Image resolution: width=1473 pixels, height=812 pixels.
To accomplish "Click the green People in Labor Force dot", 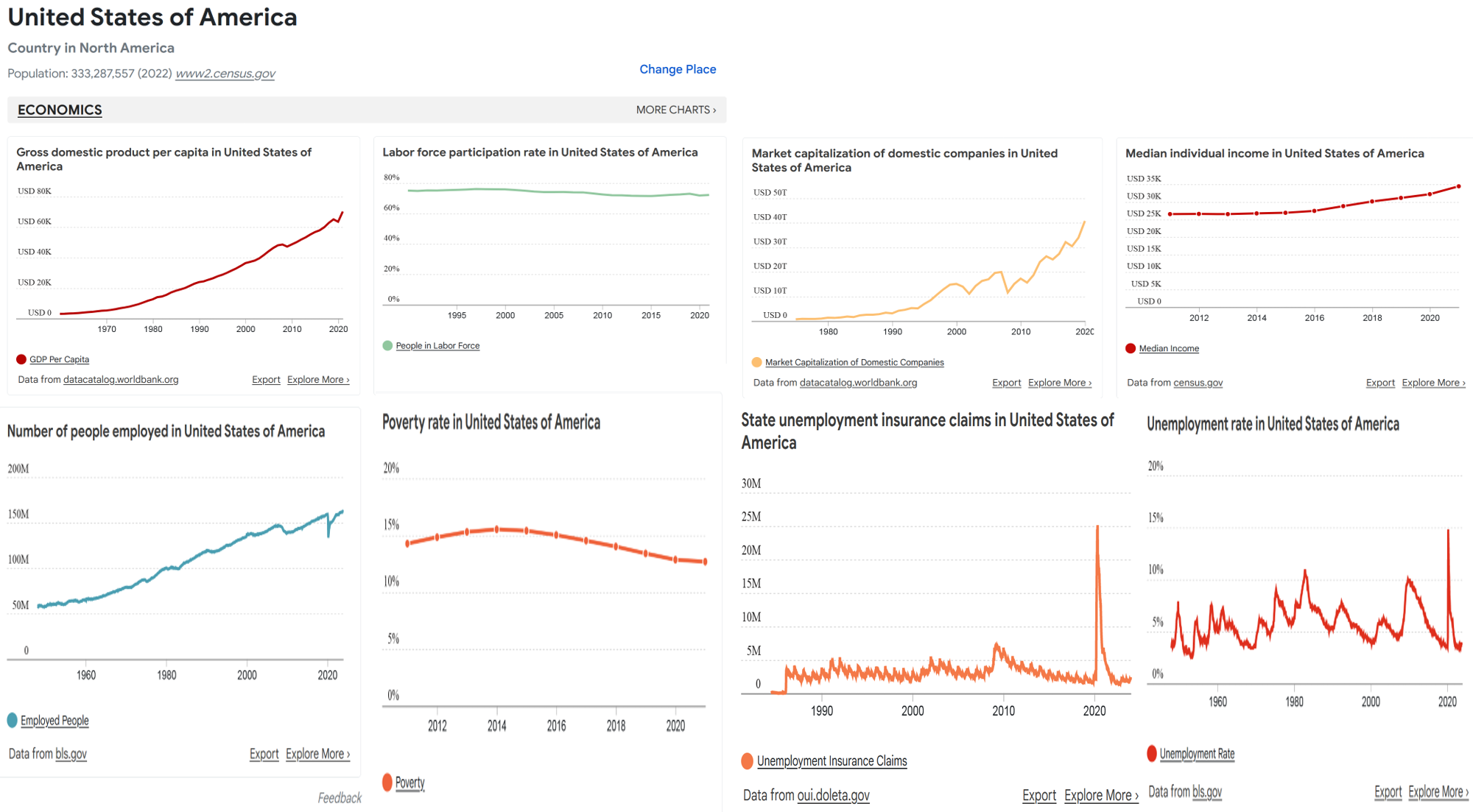I will [x=387, y=345].
